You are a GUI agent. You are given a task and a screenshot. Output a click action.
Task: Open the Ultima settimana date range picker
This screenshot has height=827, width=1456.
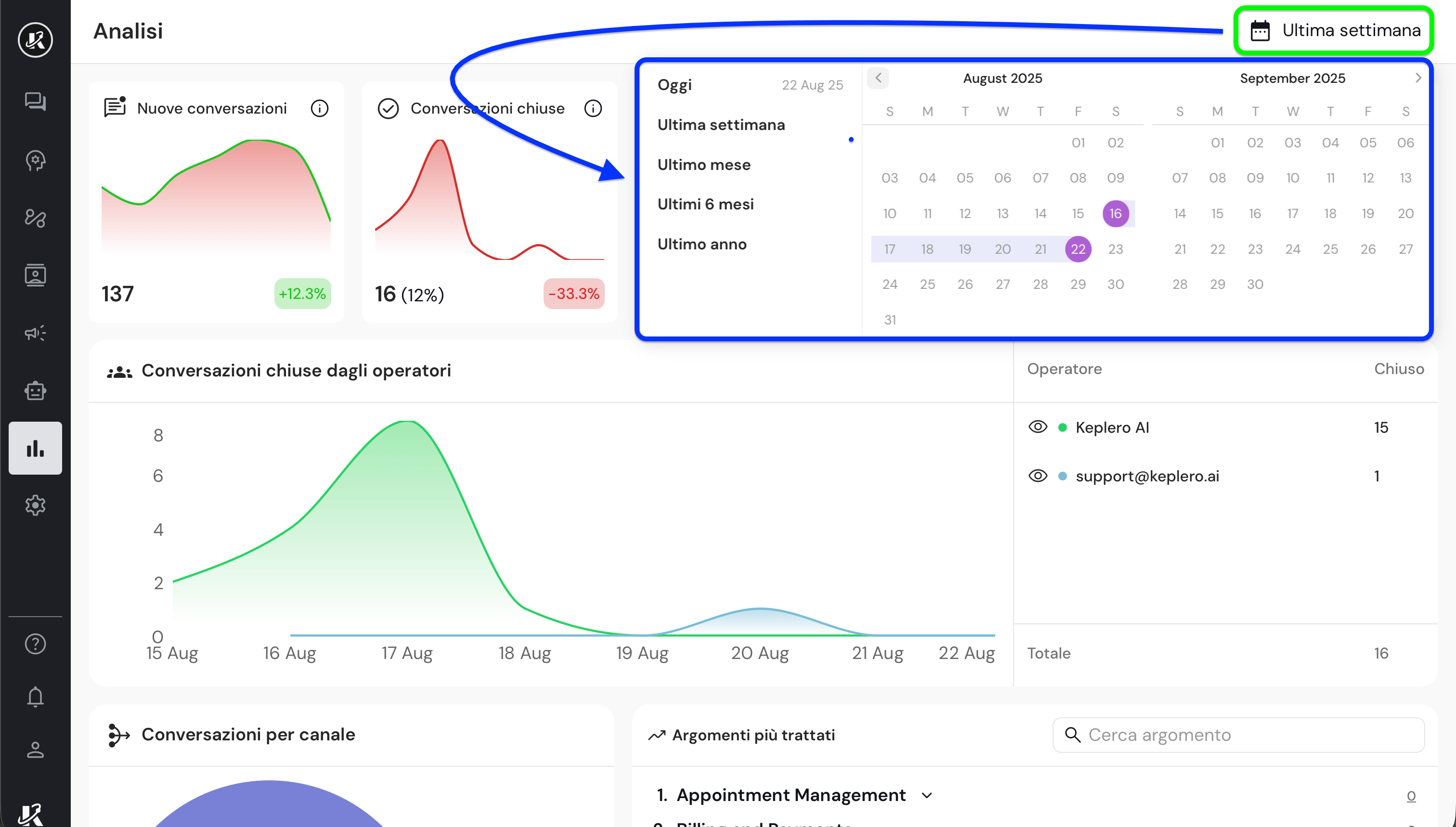pos(1333,30)
